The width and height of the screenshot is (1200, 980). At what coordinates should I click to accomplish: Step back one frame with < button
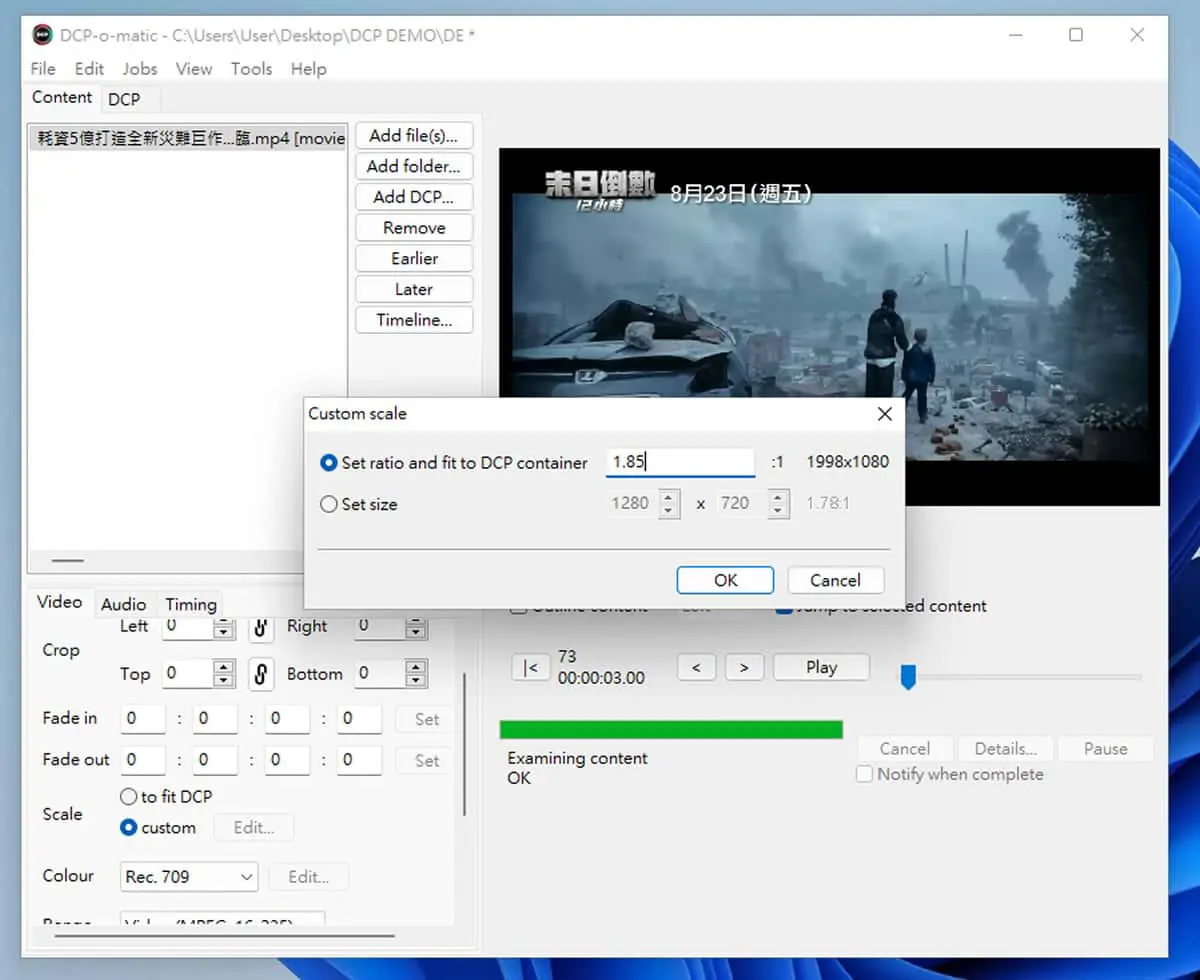696,667
